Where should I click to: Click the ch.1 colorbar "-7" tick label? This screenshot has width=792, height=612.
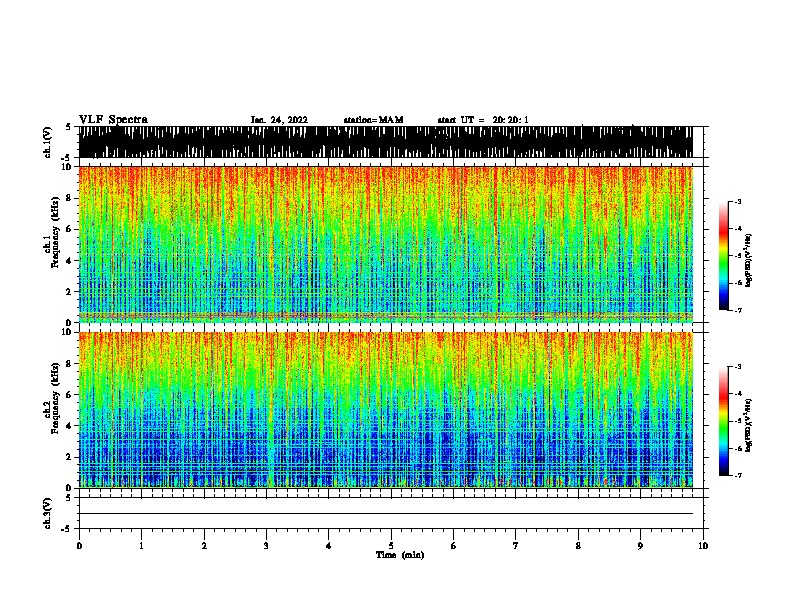pyautogui.click(x=737, y=310)
